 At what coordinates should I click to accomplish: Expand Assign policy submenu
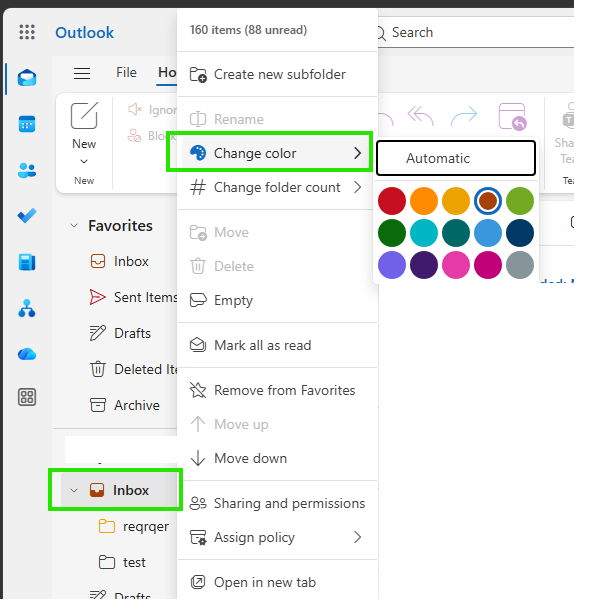click(x=277, y=537)
